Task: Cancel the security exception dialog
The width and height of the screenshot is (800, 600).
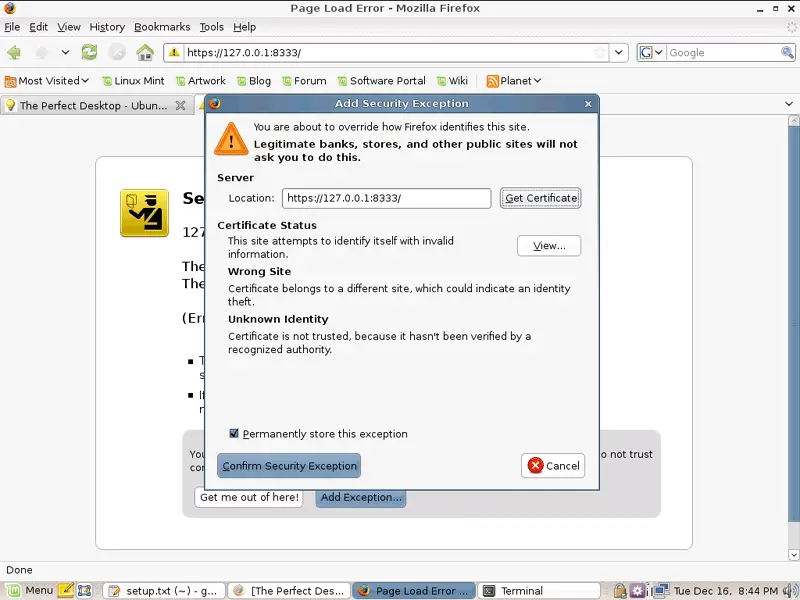Action: 553,466
